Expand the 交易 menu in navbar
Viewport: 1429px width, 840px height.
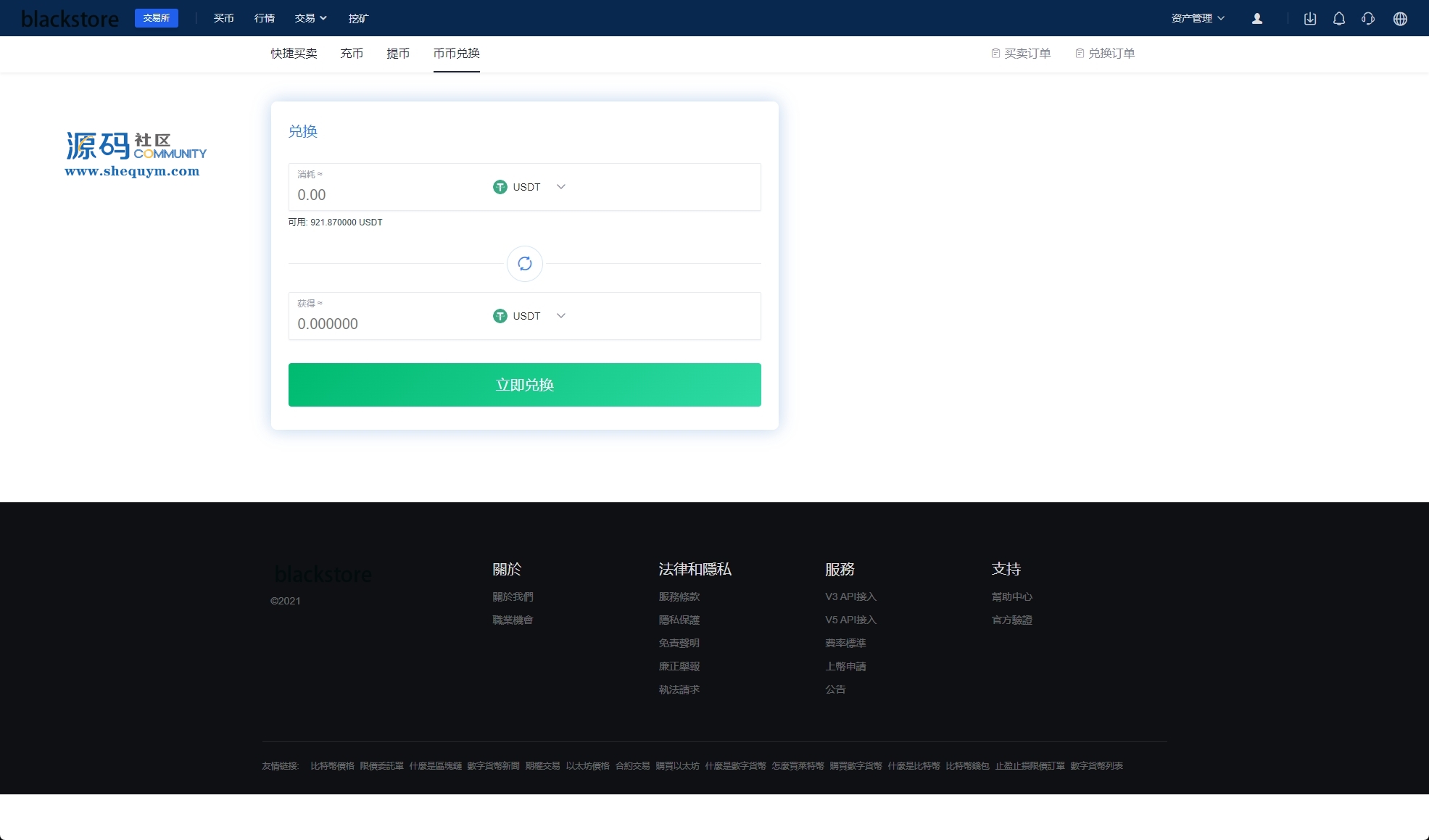click(x=310, y=19)
